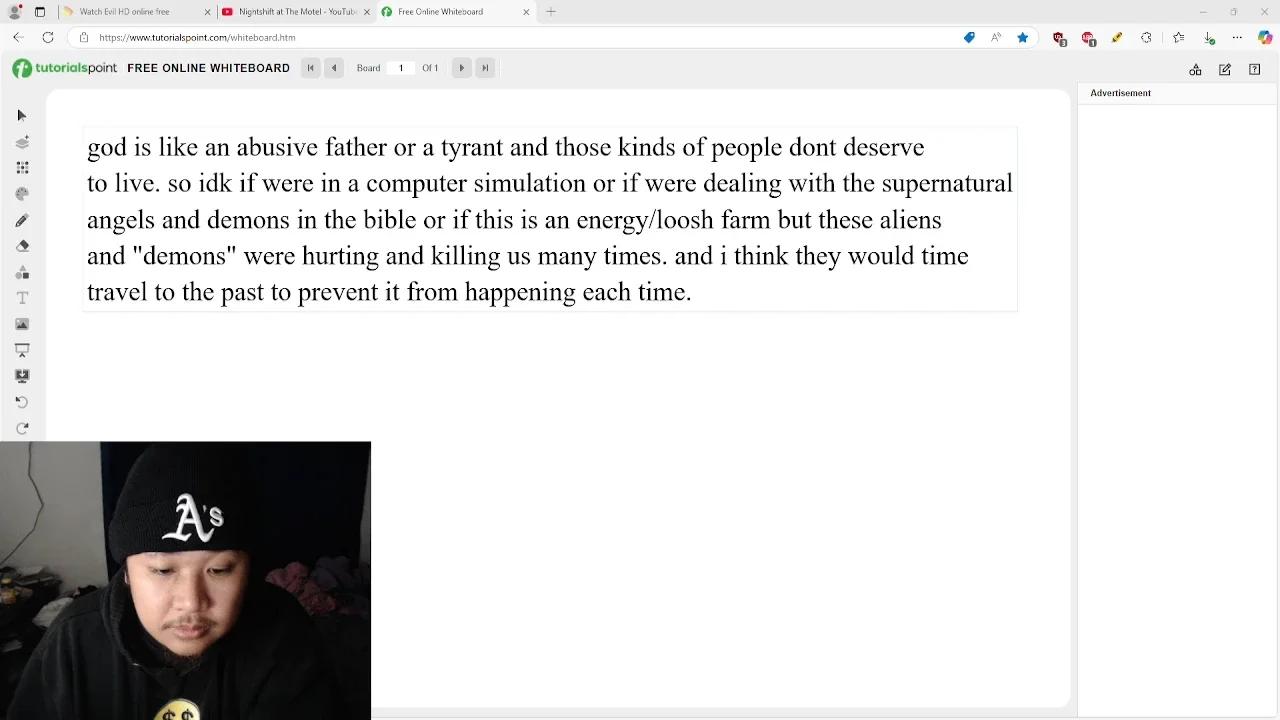Open the shapes tool
This screenshot has width=1280, height=720.
(x=22, y=272)
